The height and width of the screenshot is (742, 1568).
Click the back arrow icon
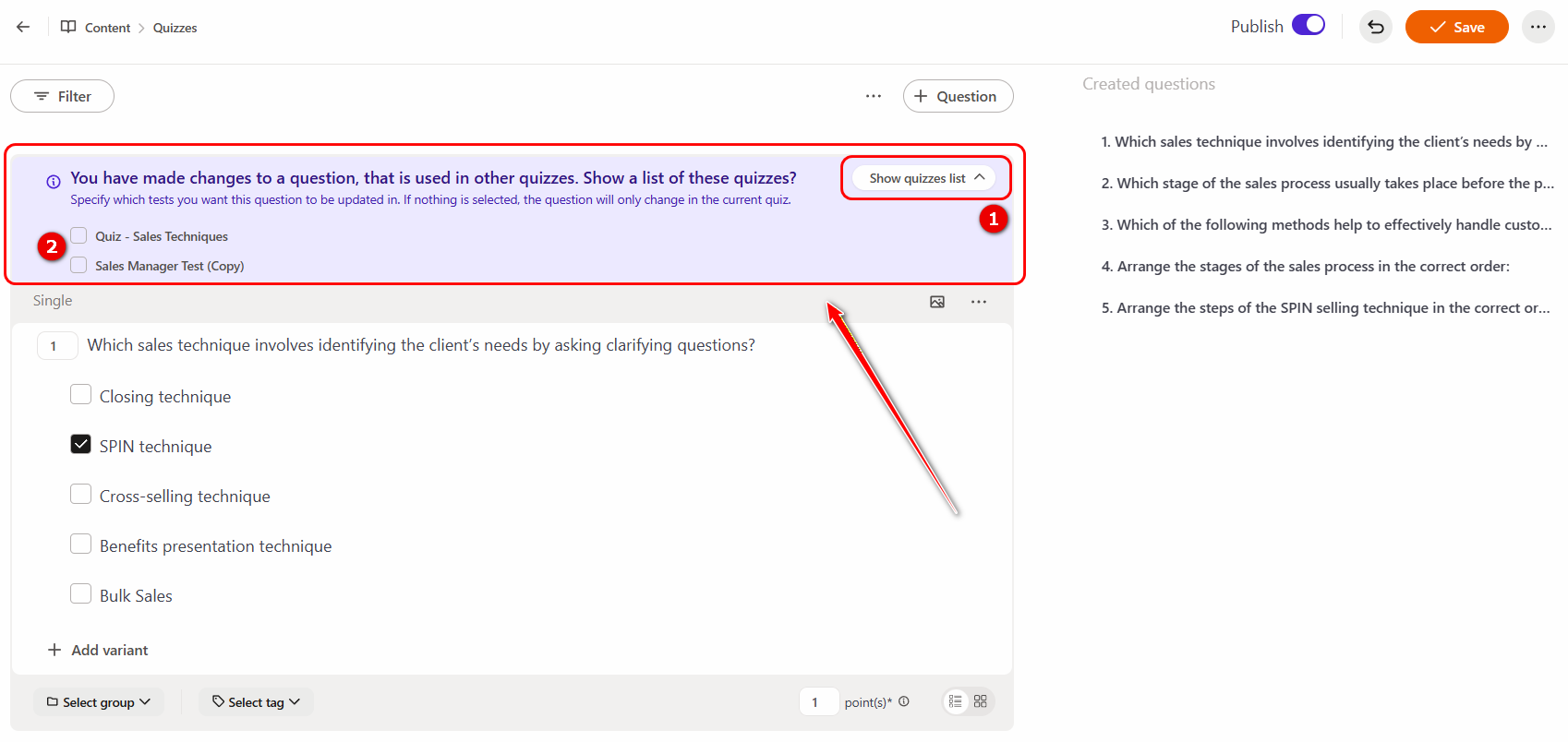pos(23,28)
